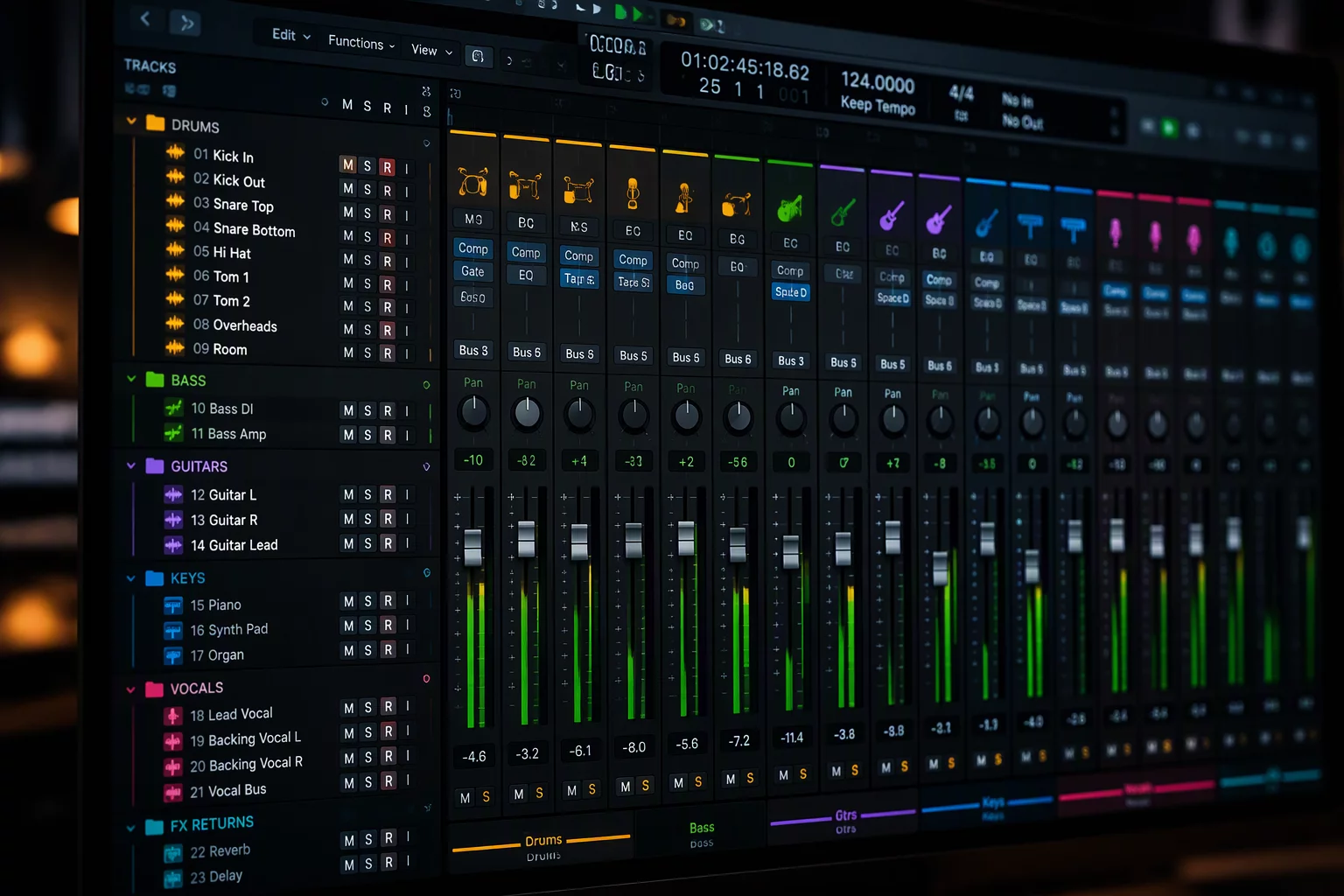Screen dimensions: 1344x896
Task: Click the microphone icon on the -8.0 channel strip
Action: tap(633, 193)
